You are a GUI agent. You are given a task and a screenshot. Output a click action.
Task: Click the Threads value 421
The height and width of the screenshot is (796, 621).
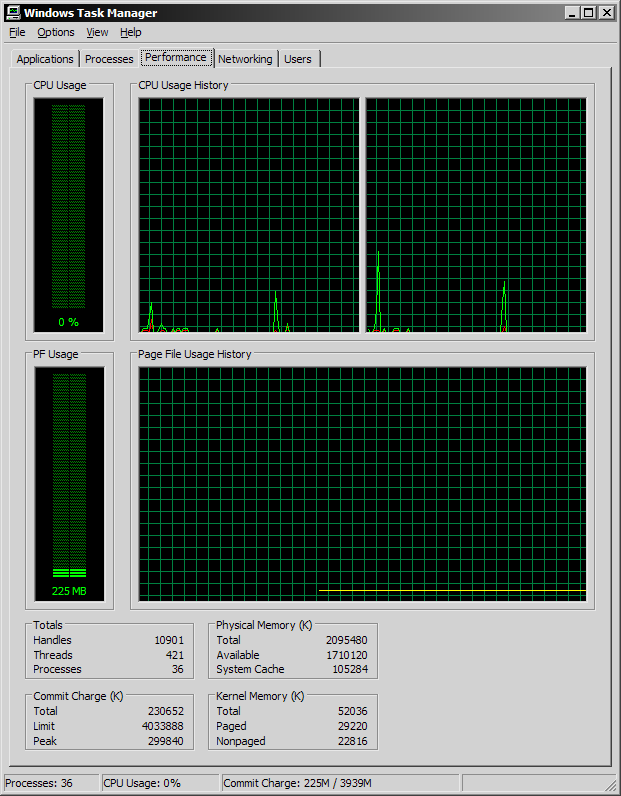click(x=175, y=655)
